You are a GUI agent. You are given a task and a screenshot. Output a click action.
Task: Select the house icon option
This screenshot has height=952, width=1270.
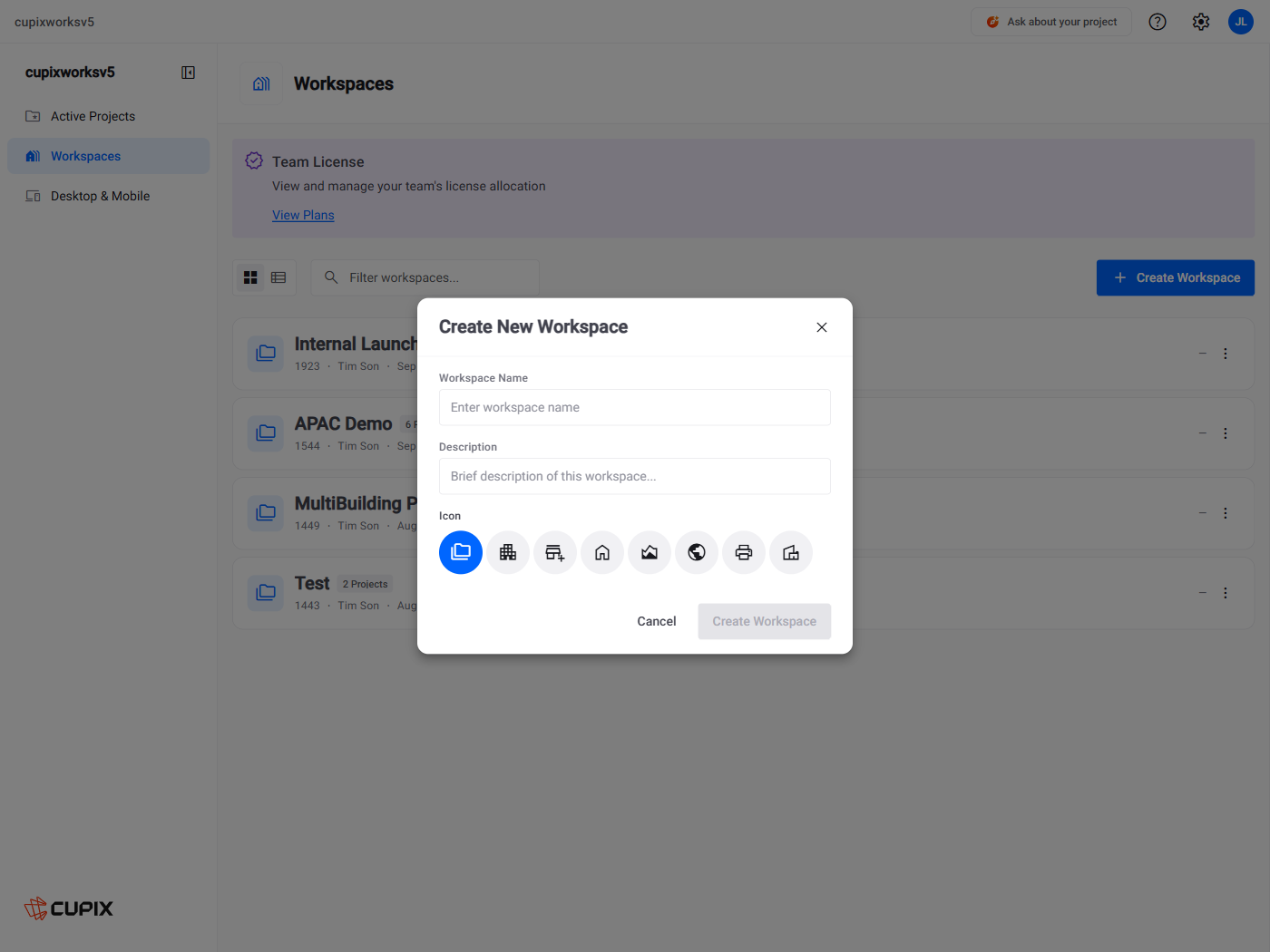[602, 552]
